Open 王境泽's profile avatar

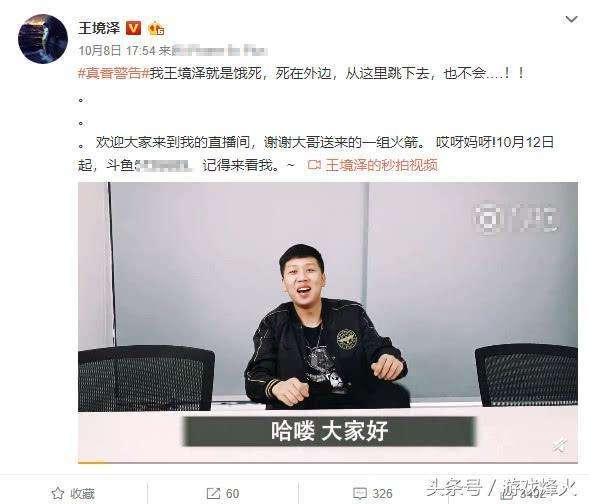coord(43,39)
